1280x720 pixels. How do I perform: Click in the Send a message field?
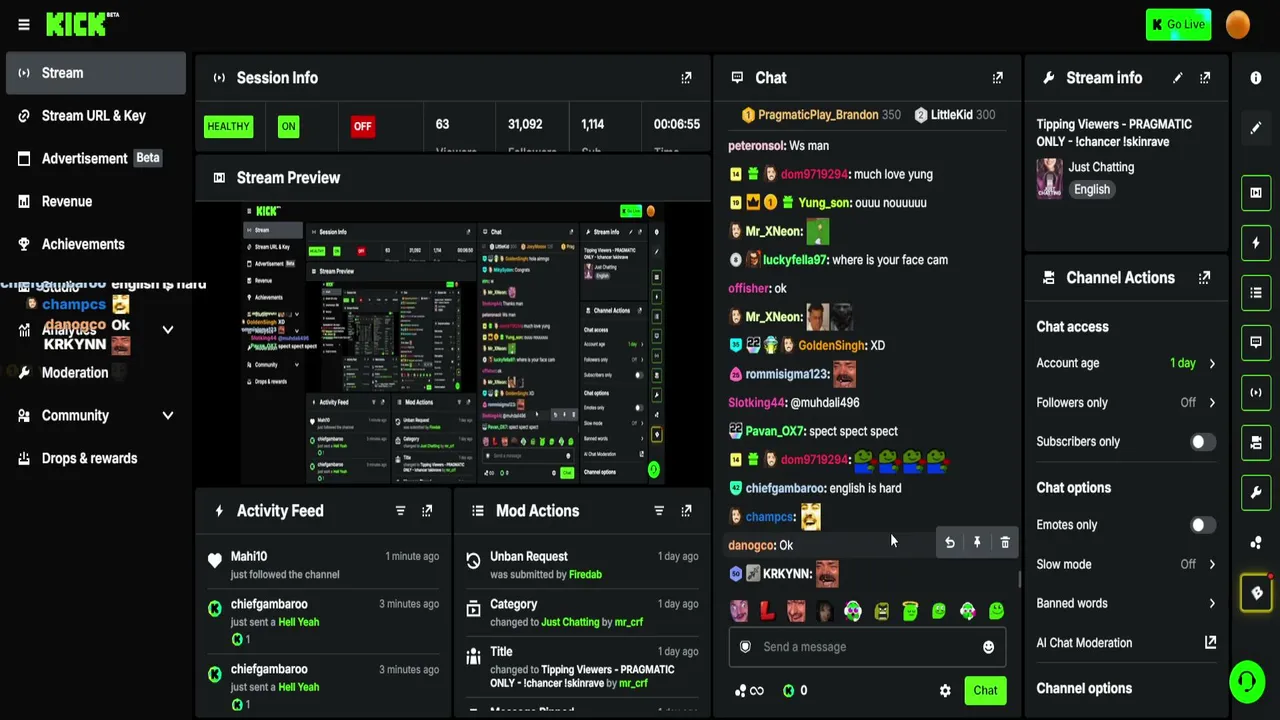[x=866, y=647]
